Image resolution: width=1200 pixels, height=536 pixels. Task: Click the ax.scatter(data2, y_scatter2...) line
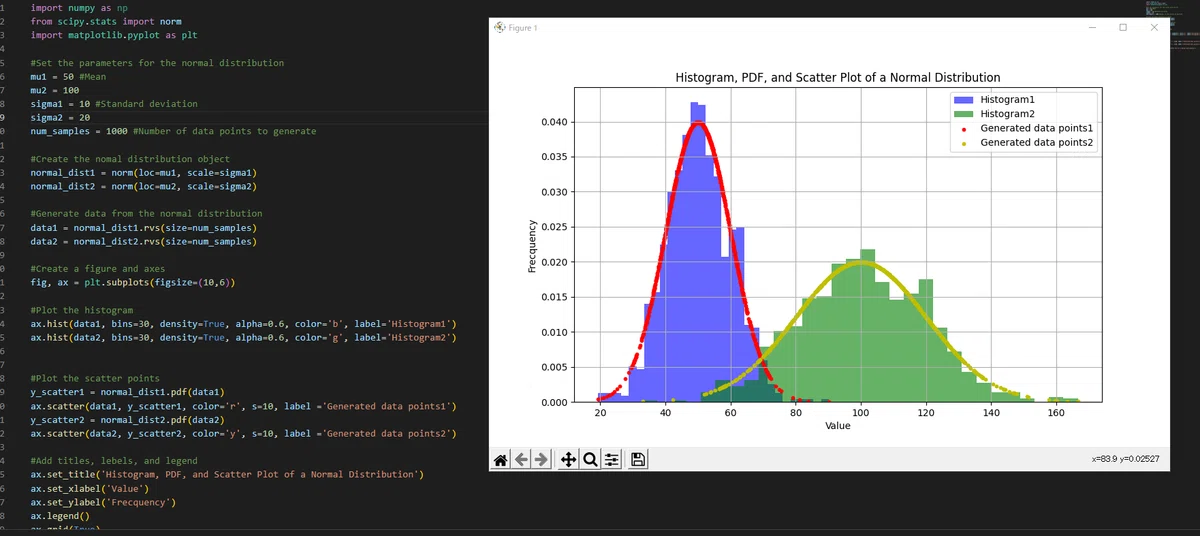(244, 434)
